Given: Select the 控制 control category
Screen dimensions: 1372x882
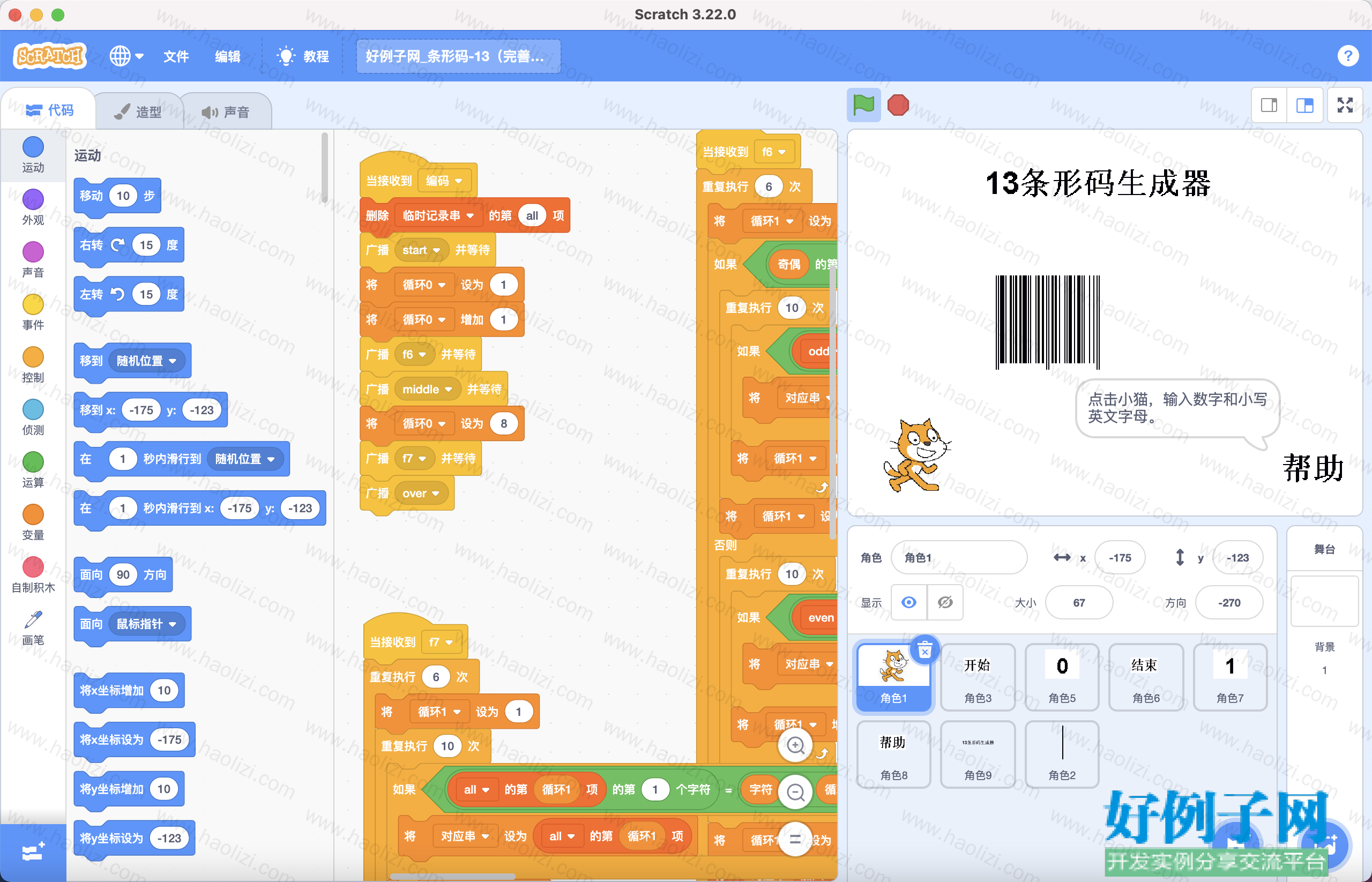Looking at the screenshot, I should [33, 365].
